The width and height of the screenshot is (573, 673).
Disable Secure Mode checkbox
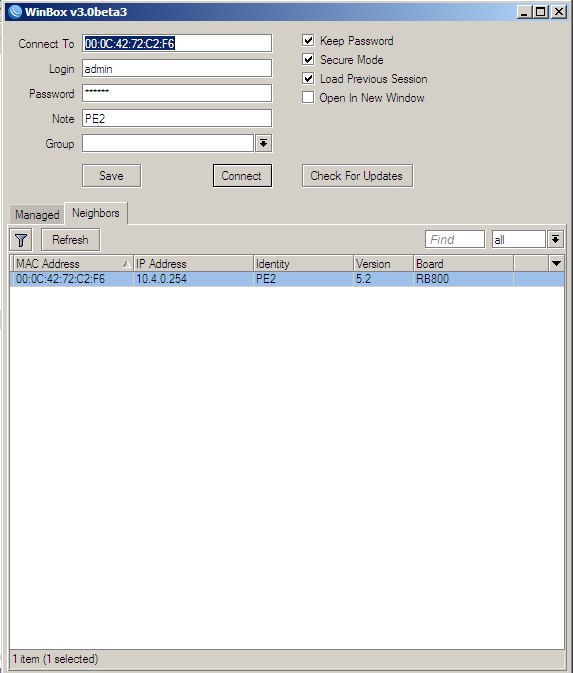click(308, 59)
